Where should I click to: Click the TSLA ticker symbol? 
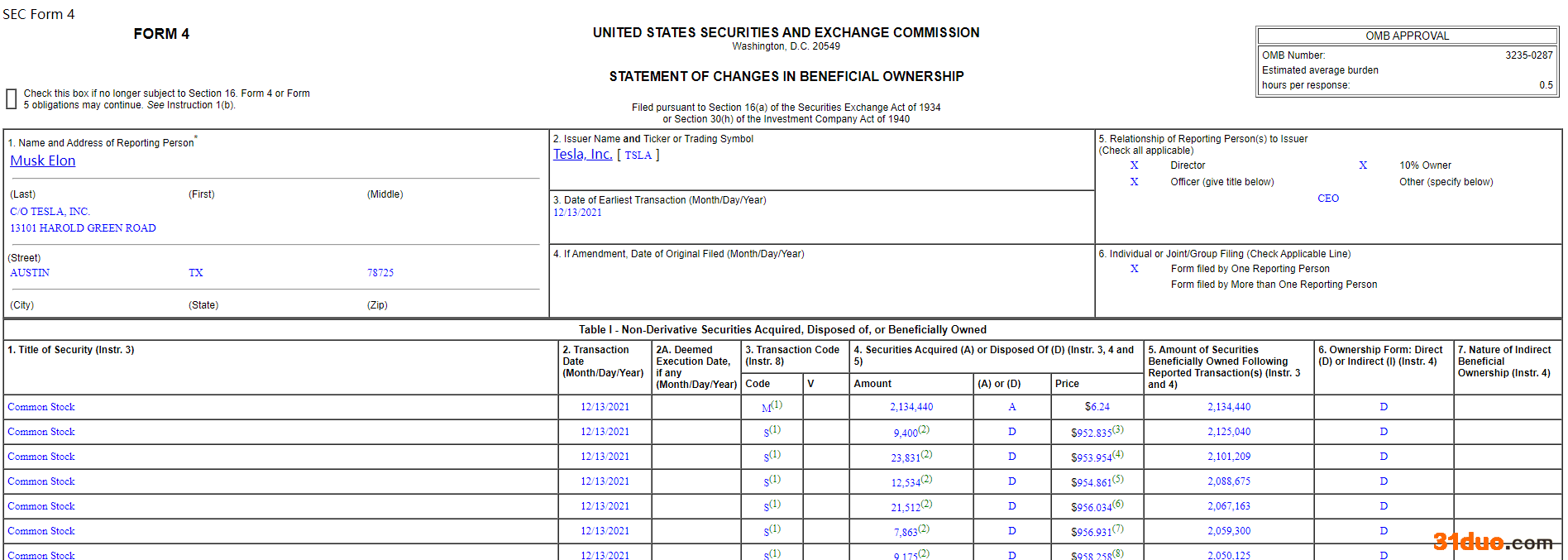coord(638,156)
